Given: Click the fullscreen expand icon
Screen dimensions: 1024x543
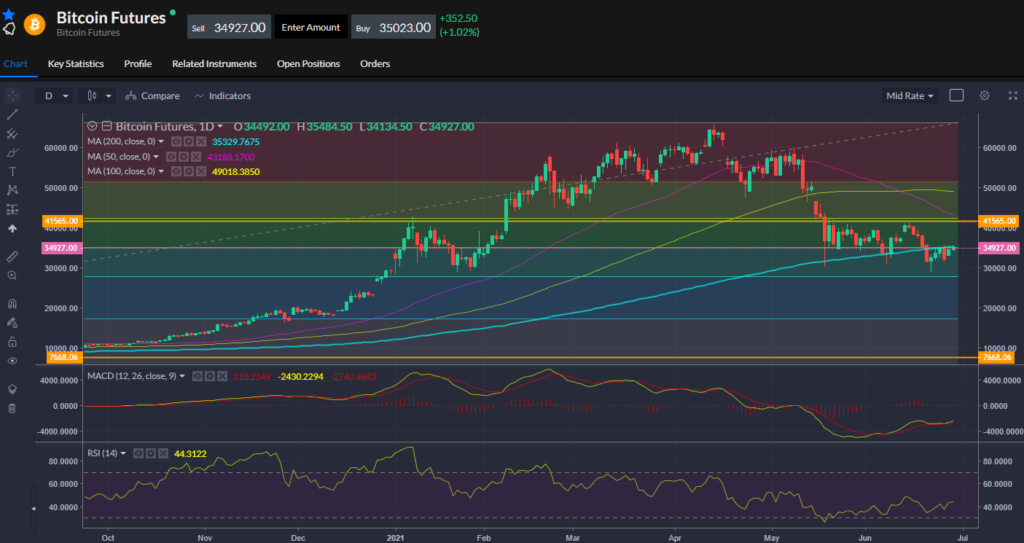Looking at the screenshot, I should (x=1013, y=95).
